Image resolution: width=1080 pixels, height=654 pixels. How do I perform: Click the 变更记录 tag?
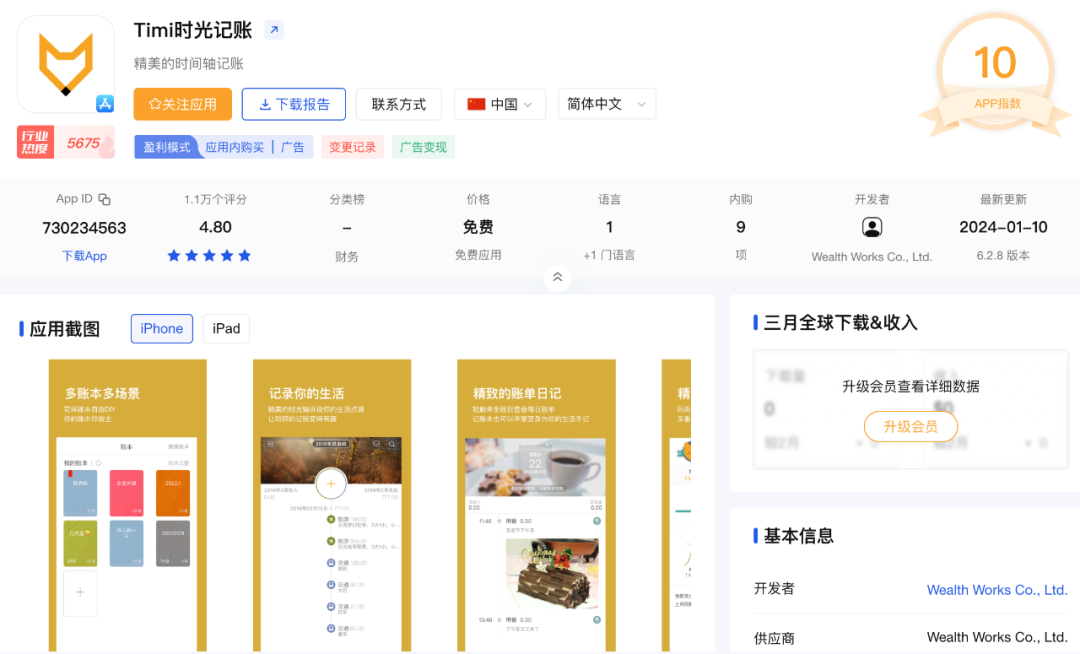[x=353, y=147]
